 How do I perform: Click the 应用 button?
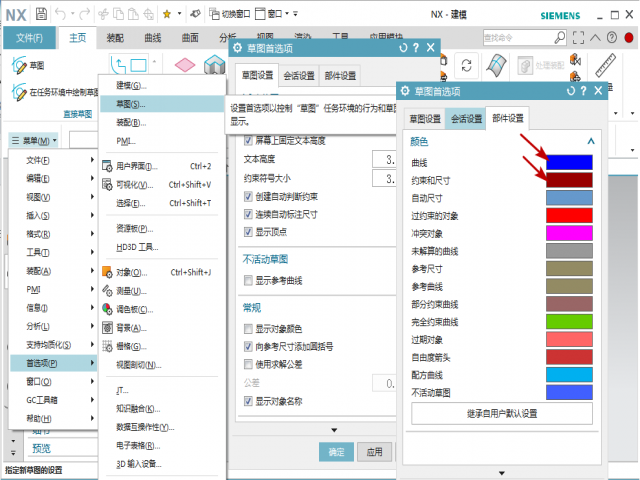coord(374,452)
